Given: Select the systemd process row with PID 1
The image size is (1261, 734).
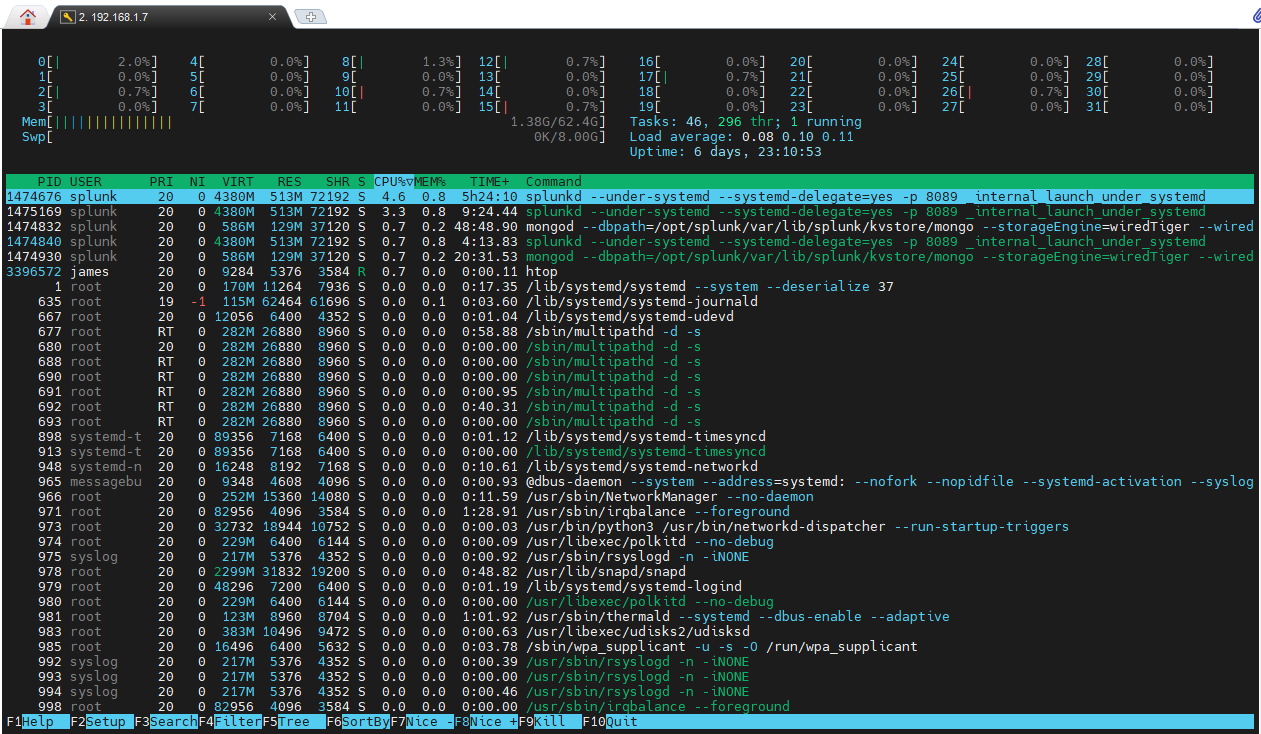Looking at the screenshot, I should click(x=630, y=287).
